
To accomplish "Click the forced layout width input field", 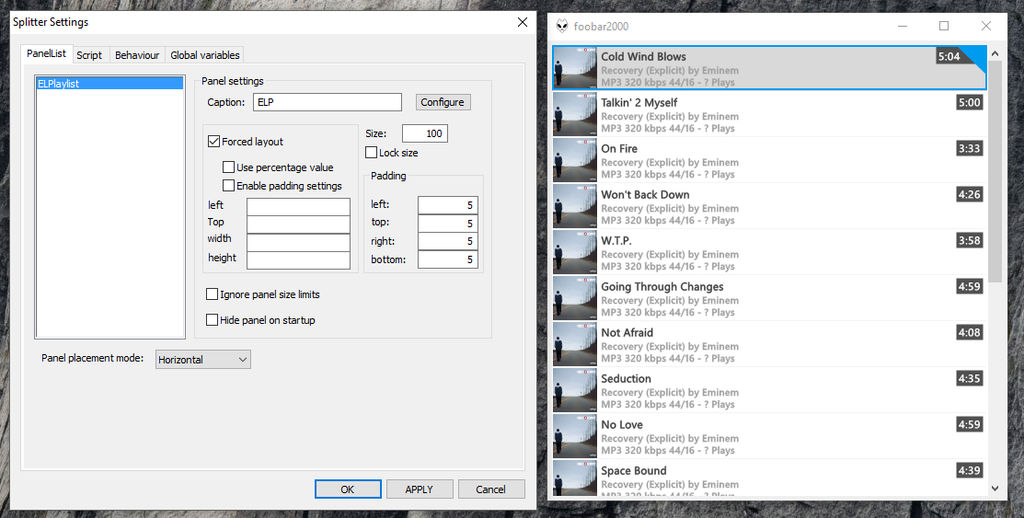I will (x=298, y=242).
